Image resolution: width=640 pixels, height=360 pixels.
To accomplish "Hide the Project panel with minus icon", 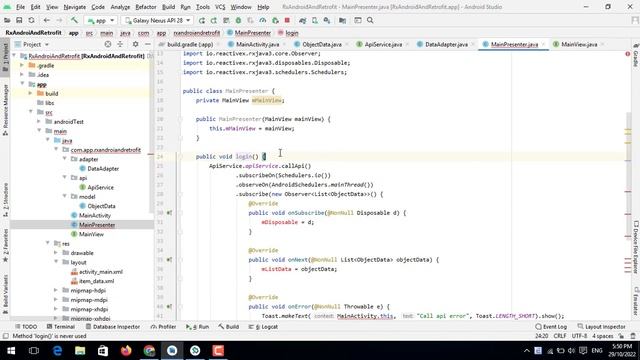I will coord(148,44).
